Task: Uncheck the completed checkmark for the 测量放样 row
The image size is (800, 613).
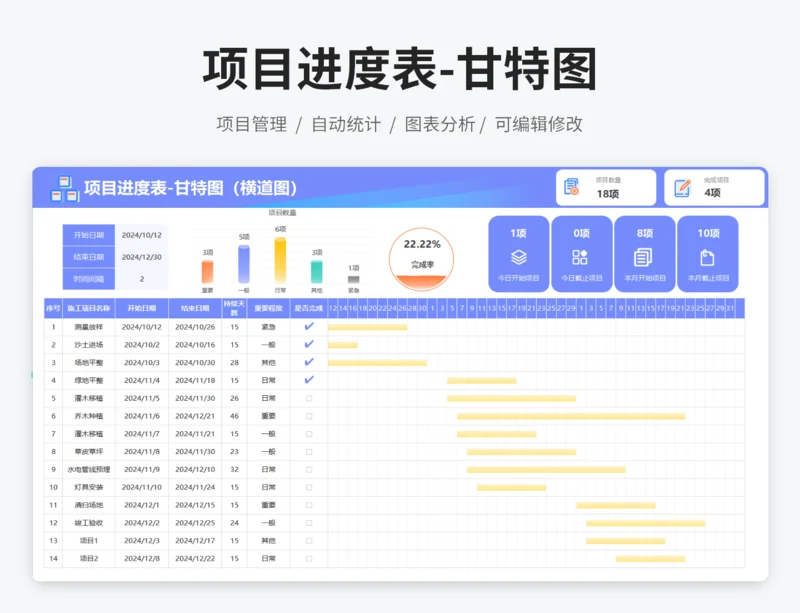Action: pos(309,327)
